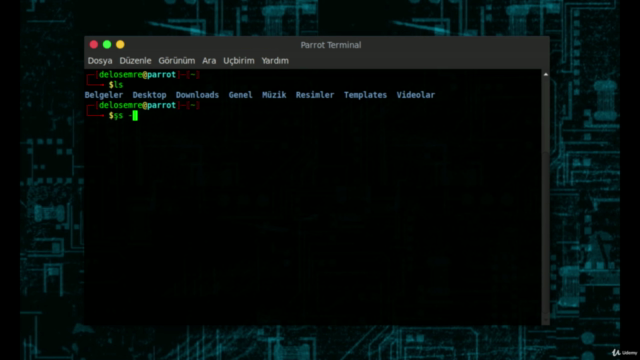Image resolution: width=640 pixels, height=360 pixels.
Task: Click the Resimler directory name
Action: click(x=315, y=95)
